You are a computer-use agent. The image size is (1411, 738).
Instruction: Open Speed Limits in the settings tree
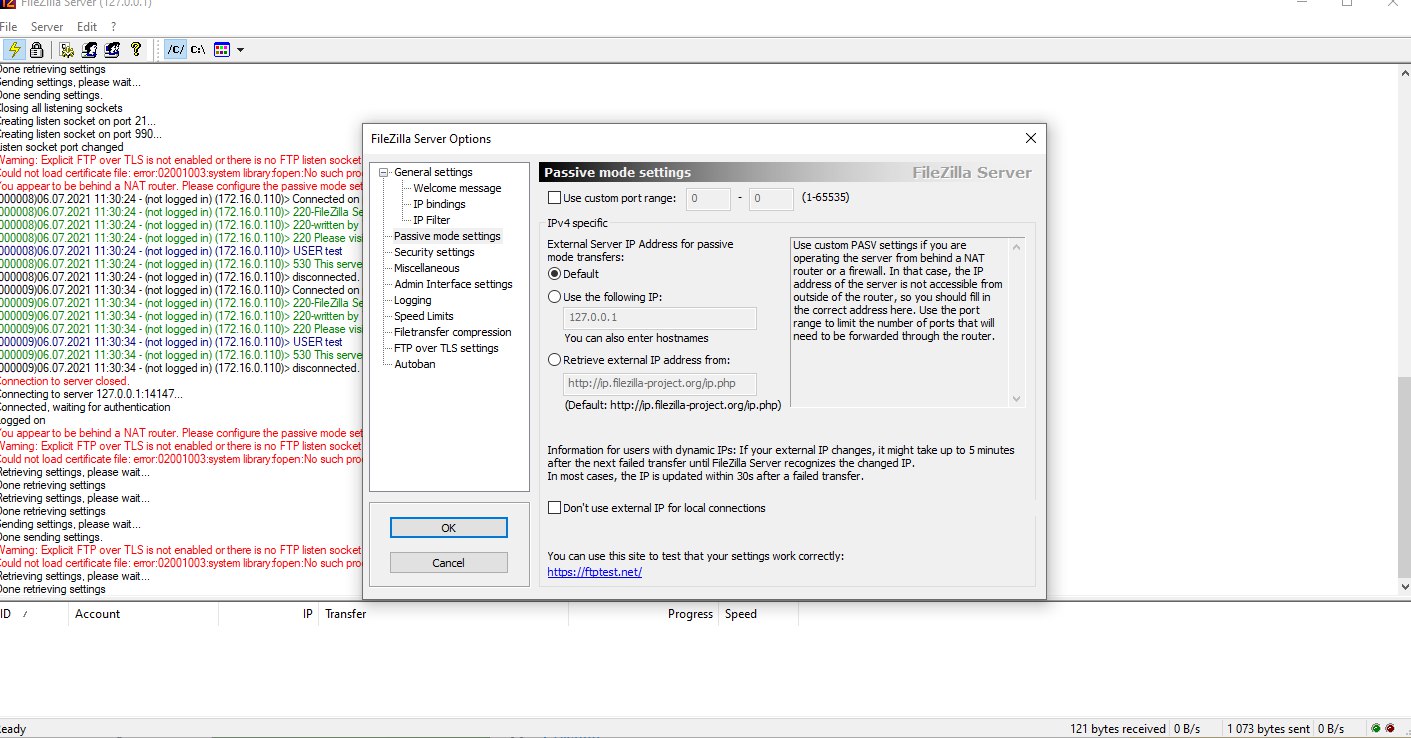click(424, 316)
